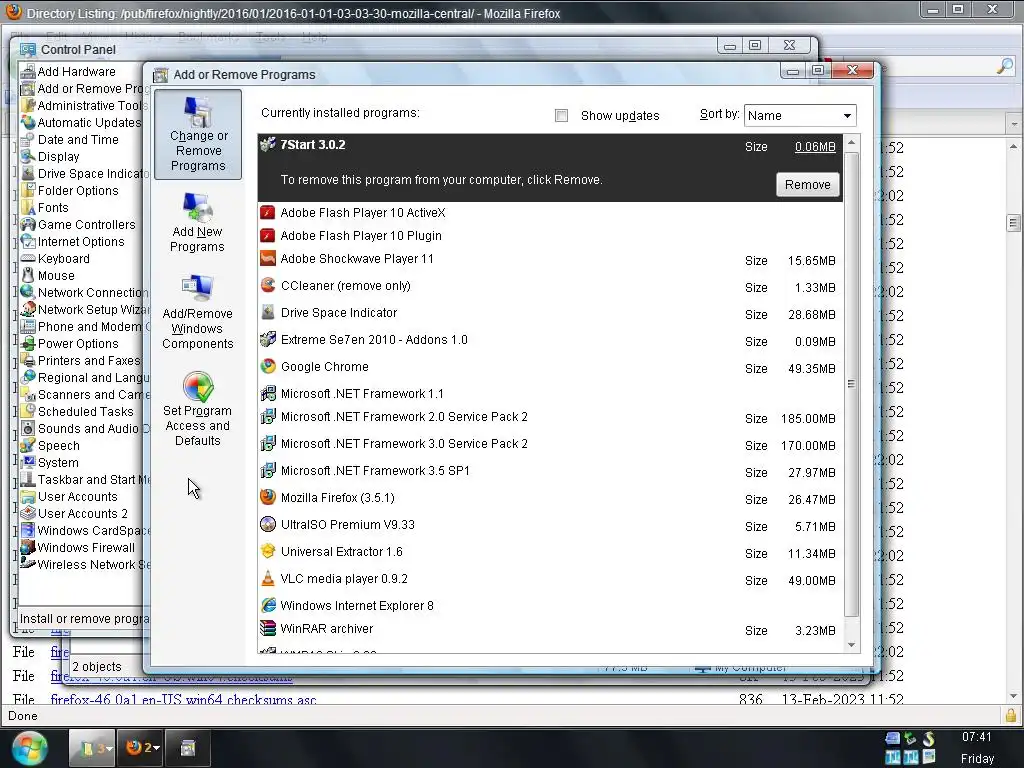The height and width of the screenshot is (768, 1024).
Task: Click program list scrollbar up arrow
Action: pyautogui.click(x=852, y=142)
